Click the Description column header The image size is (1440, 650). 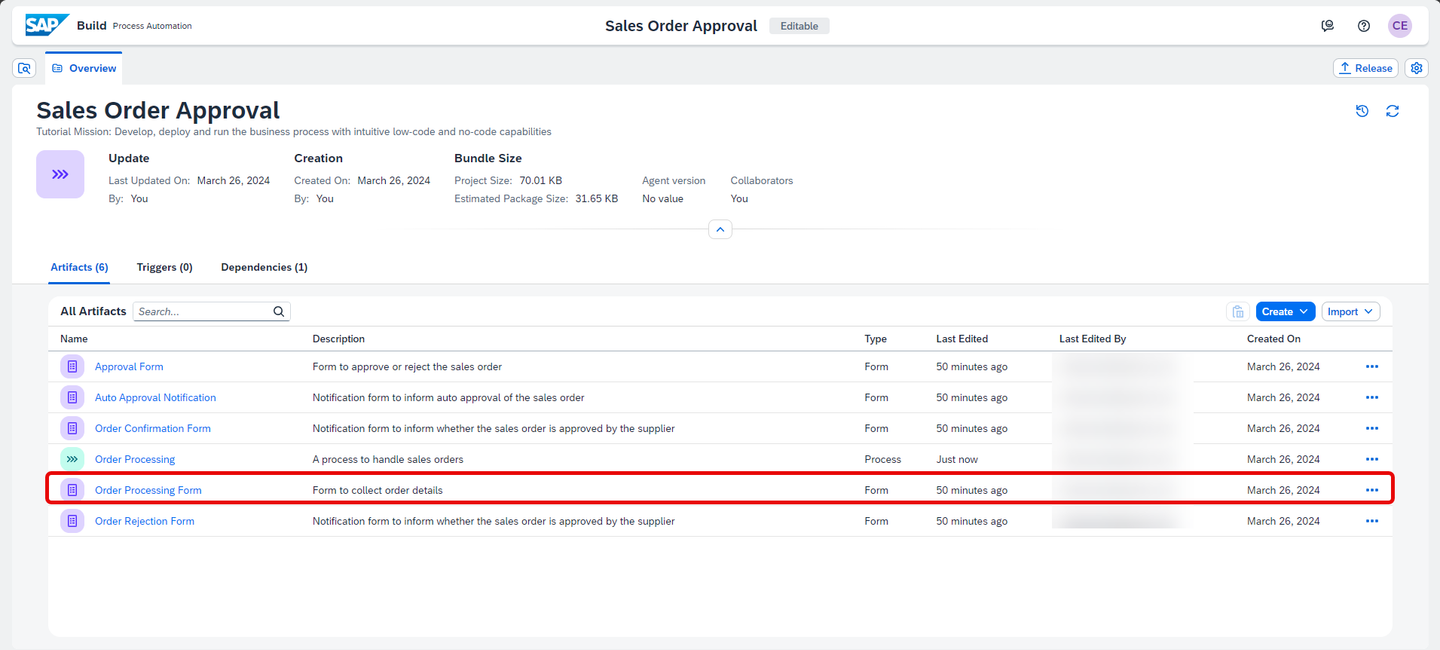pyautogui.click(x=339, y=339)
